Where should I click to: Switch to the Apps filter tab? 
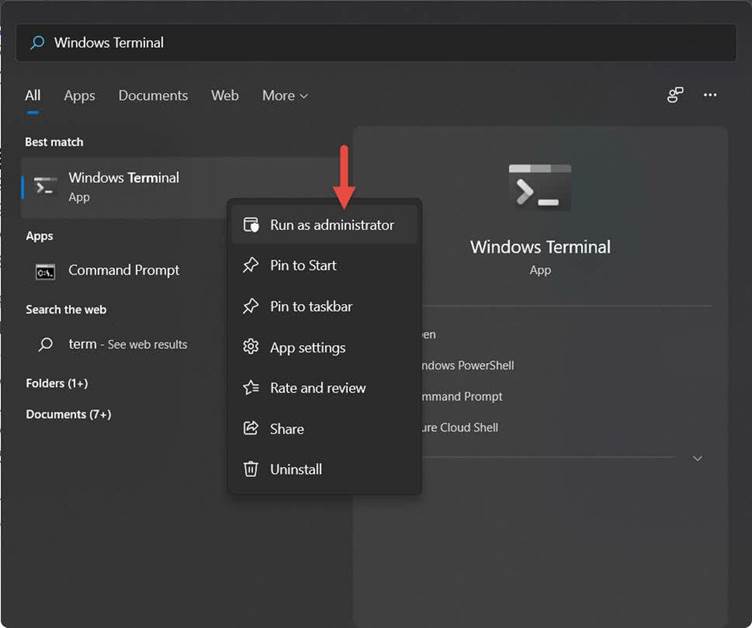coord(80,95)
